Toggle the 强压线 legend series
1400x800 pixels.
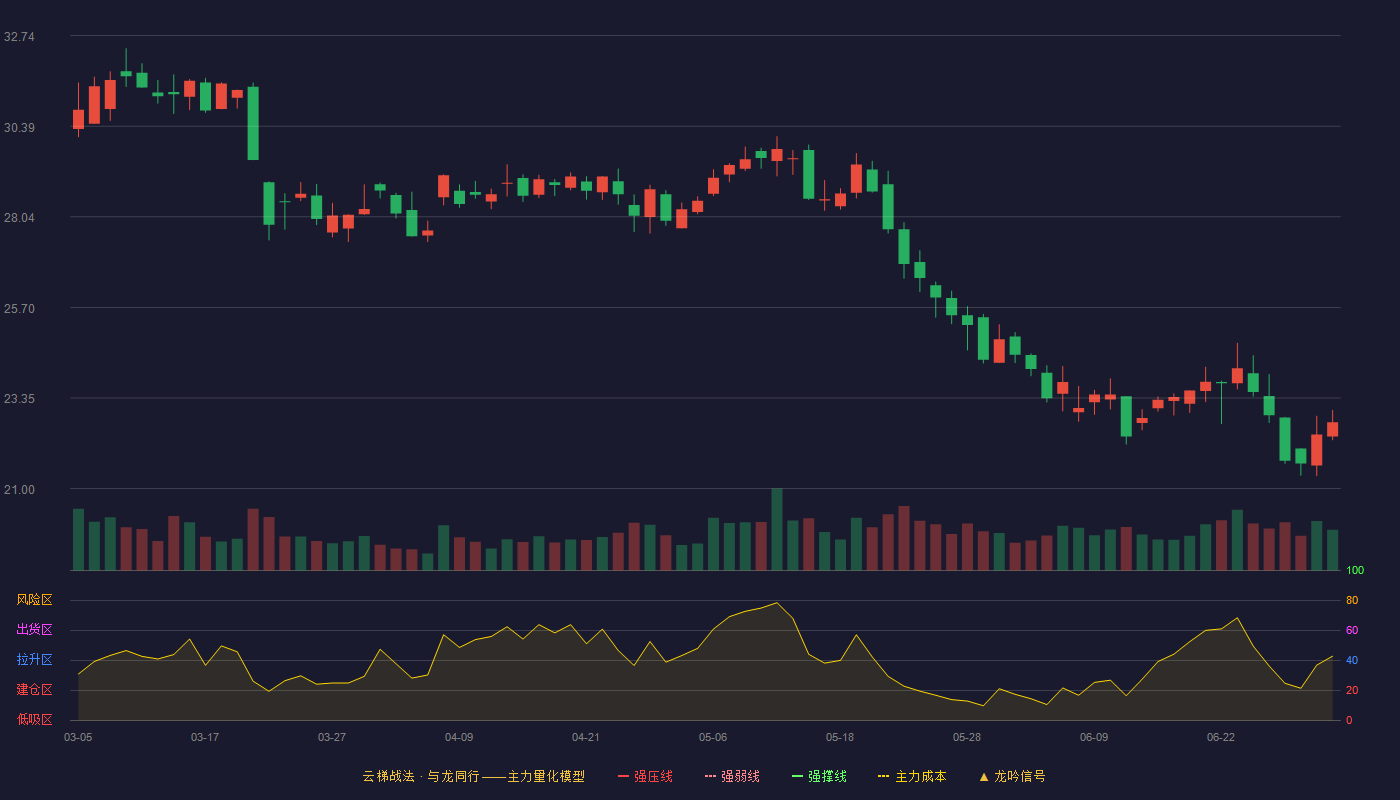tap(645, 776)
